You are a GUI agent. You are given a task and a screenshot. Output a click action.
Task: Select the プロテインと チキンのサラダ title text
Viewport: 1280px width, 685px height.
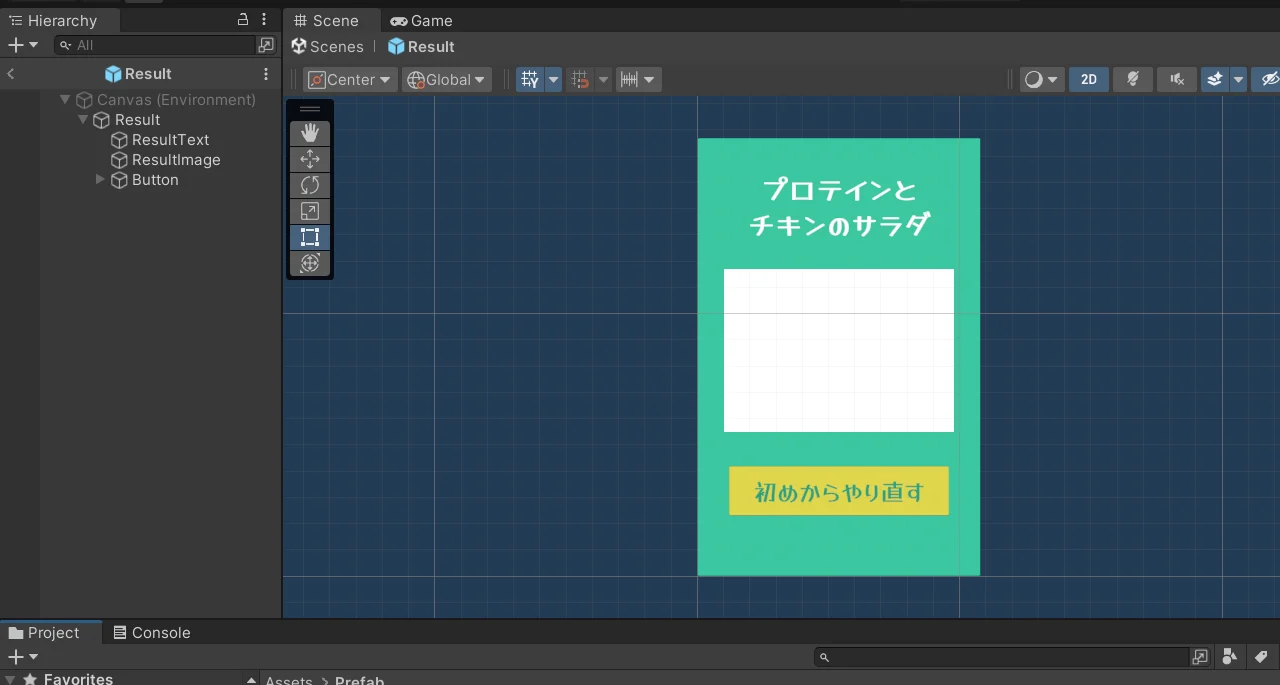(x=839, y=207)
